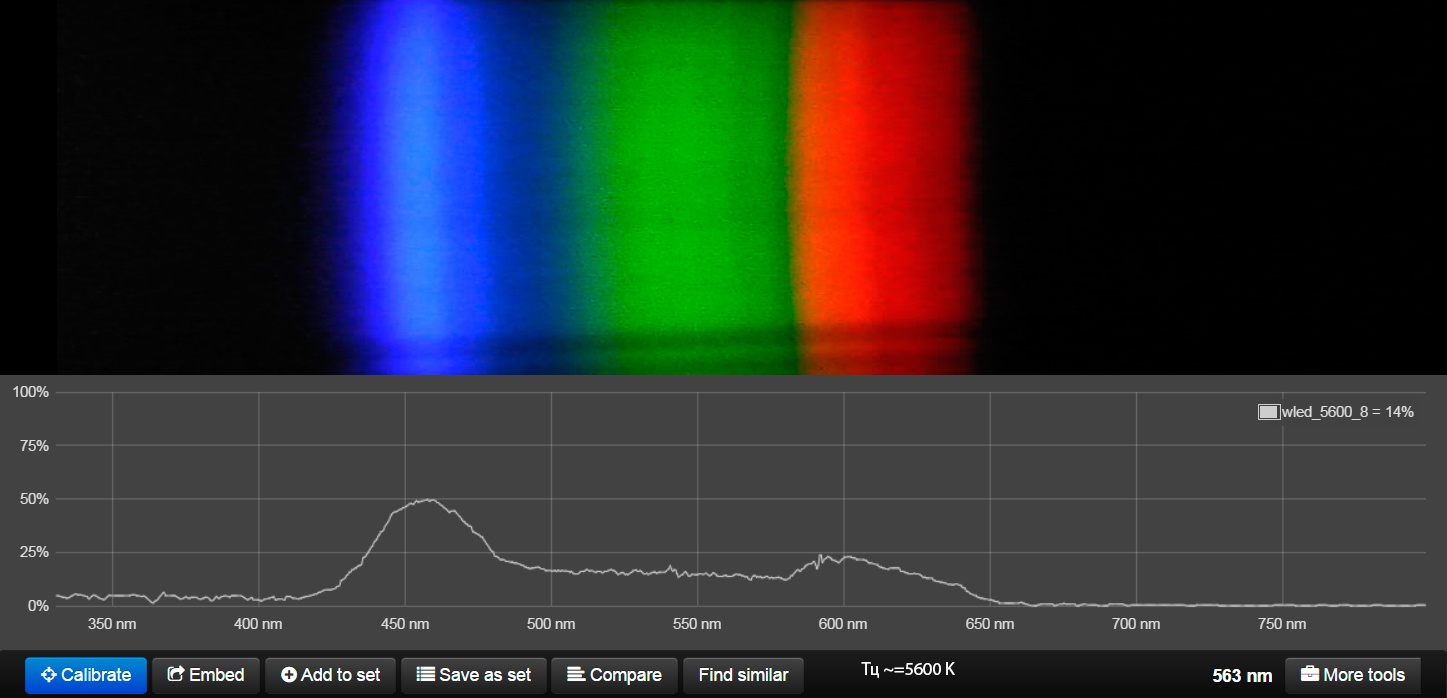1447x698 pixels.
Task: Click Find similar
Action: (x=743, y=675)
